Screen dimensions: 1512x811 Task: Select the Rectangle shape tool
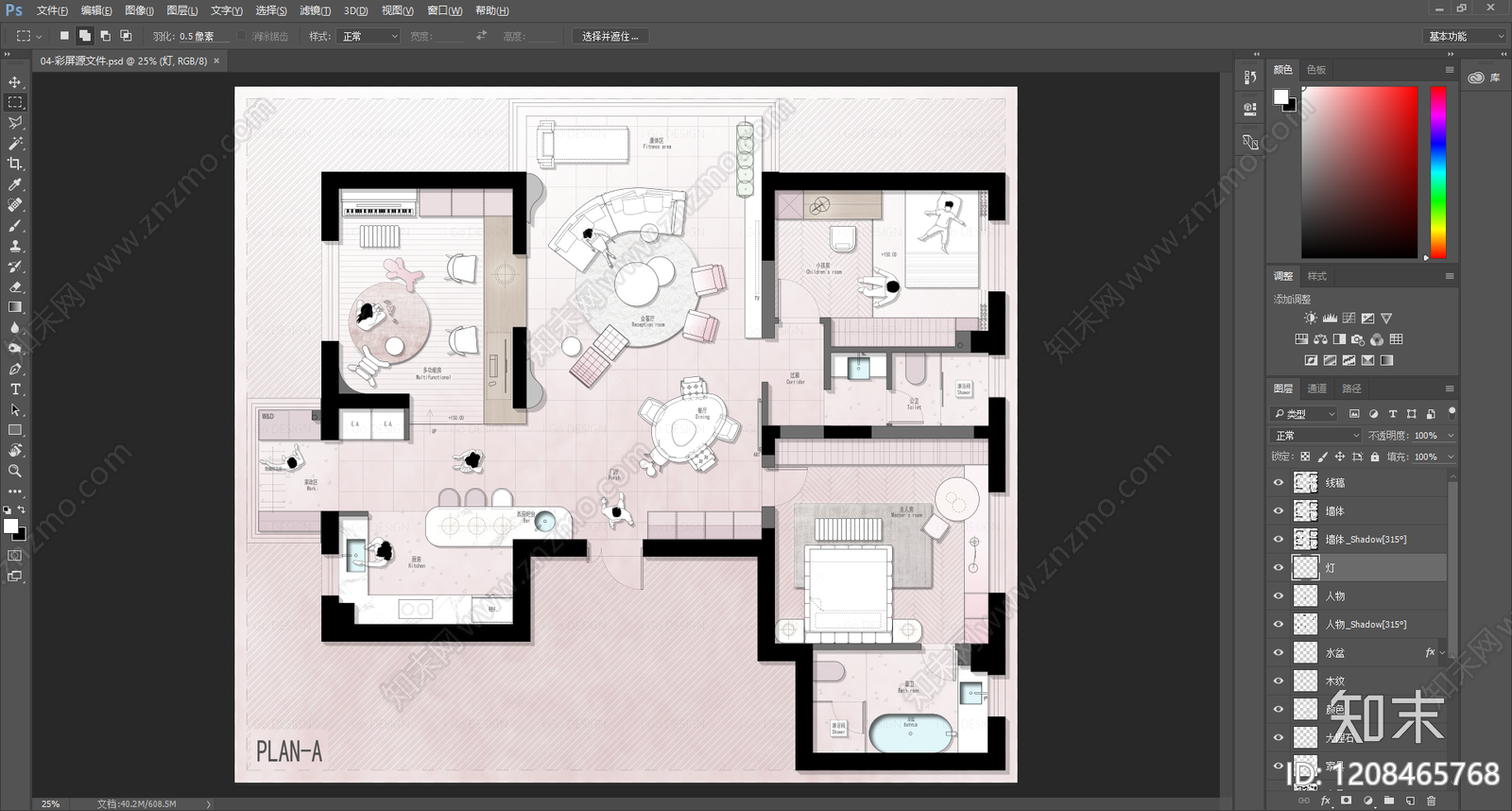coord(15,430)
